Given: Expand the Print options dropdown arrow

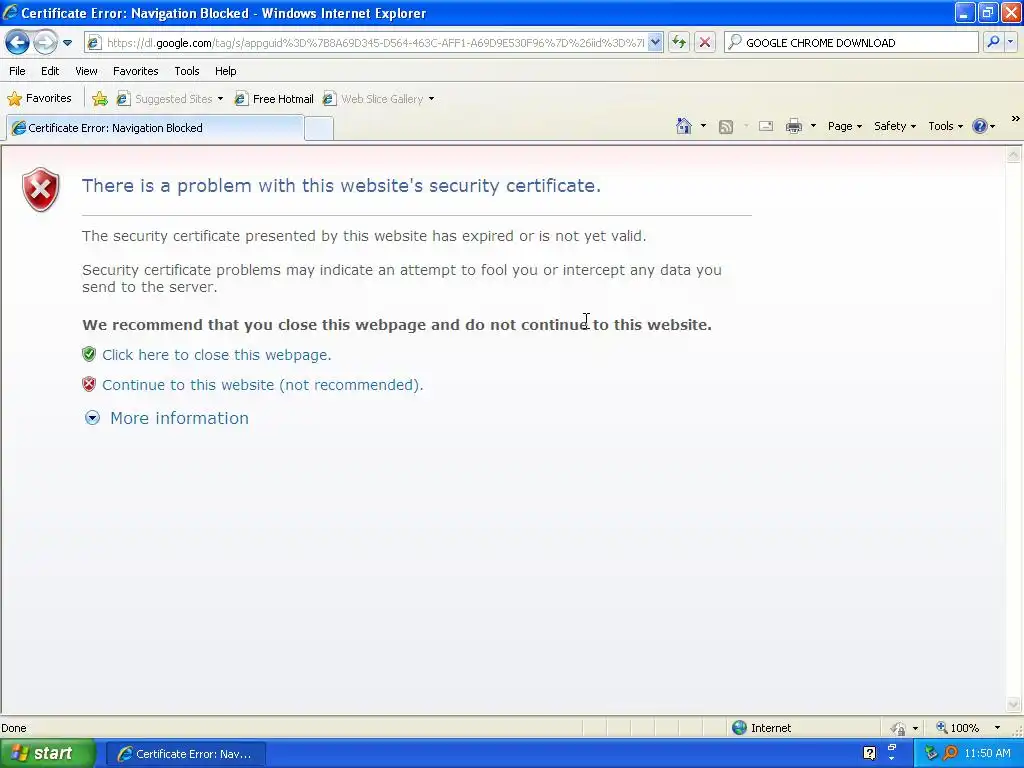Looking at the screenshot, I should tap(813, 126).
